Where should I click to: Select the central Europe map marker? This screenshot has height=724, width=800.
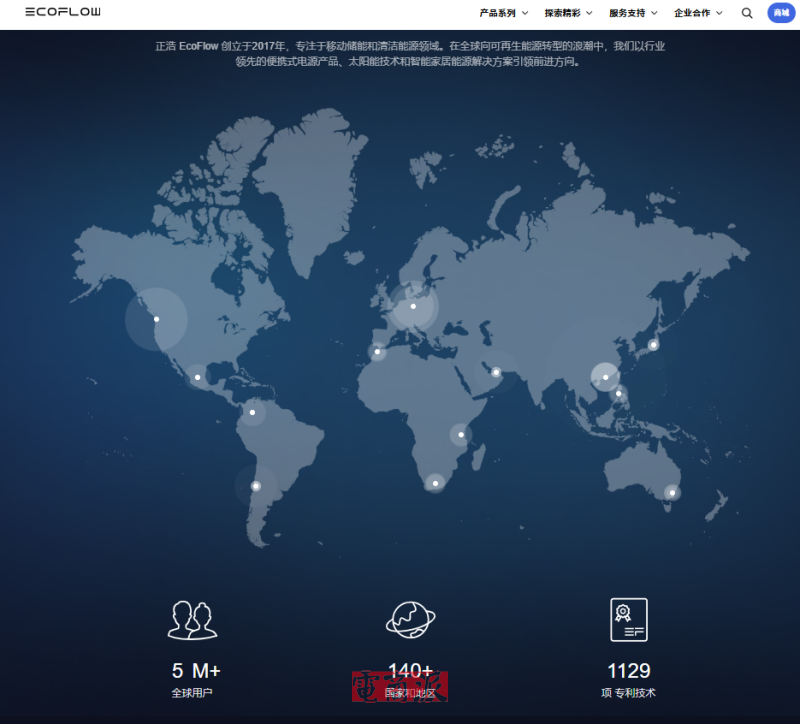click(413, 306)
